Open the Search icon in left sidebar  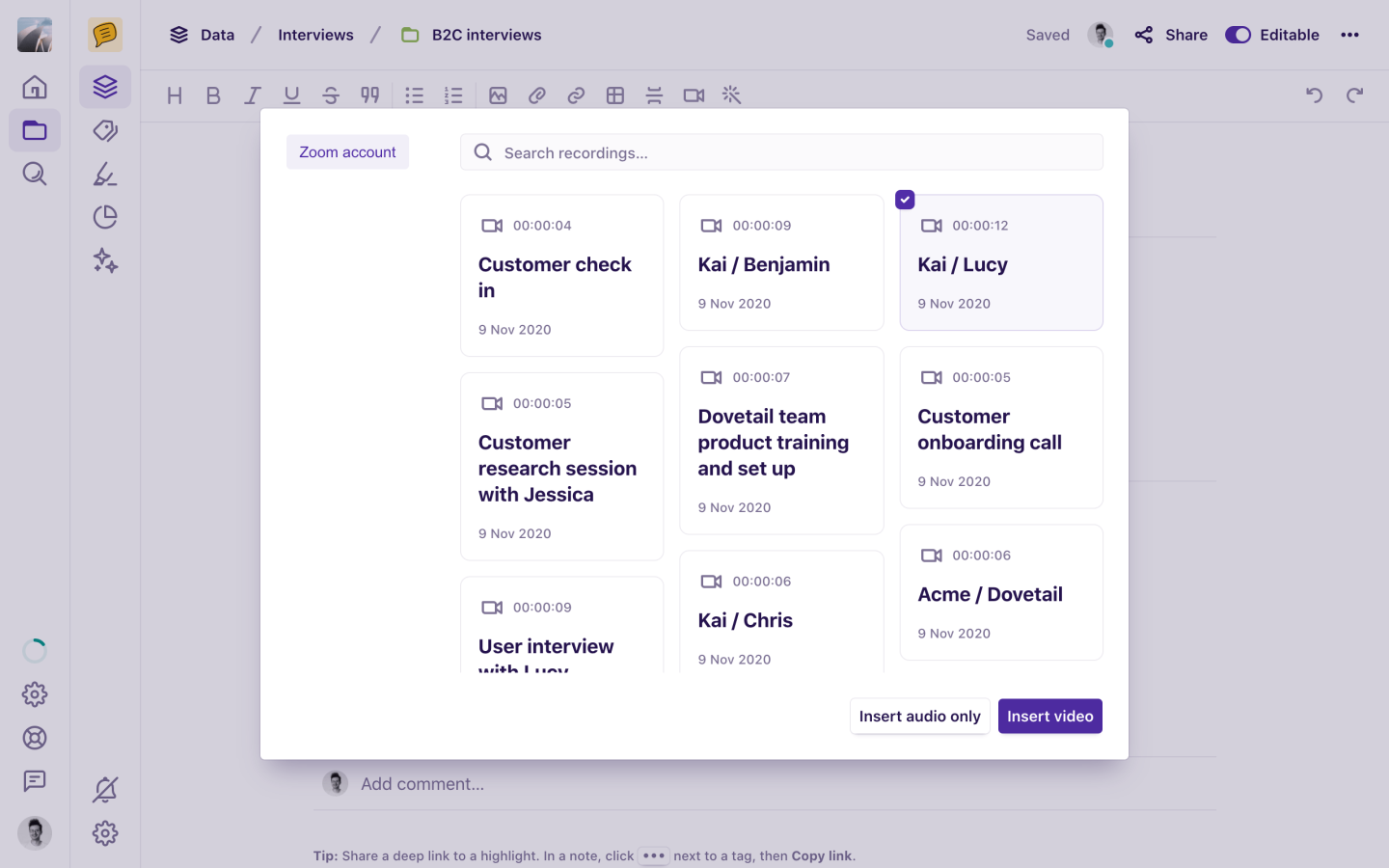tap(35, 174)
